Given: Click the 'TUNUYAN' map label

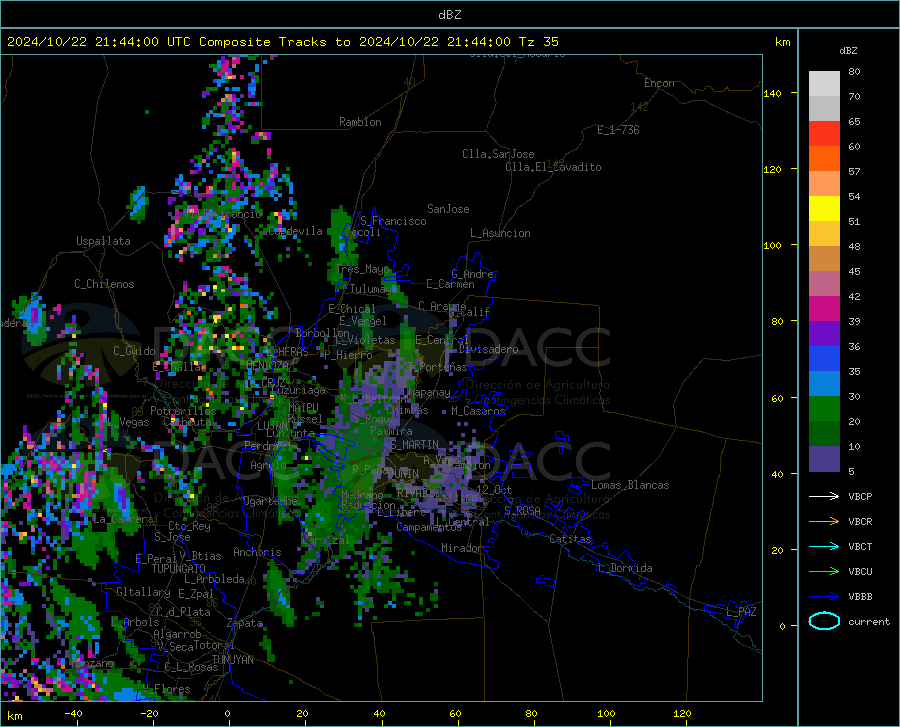Looking at the screenshot, I should point(232,659).
